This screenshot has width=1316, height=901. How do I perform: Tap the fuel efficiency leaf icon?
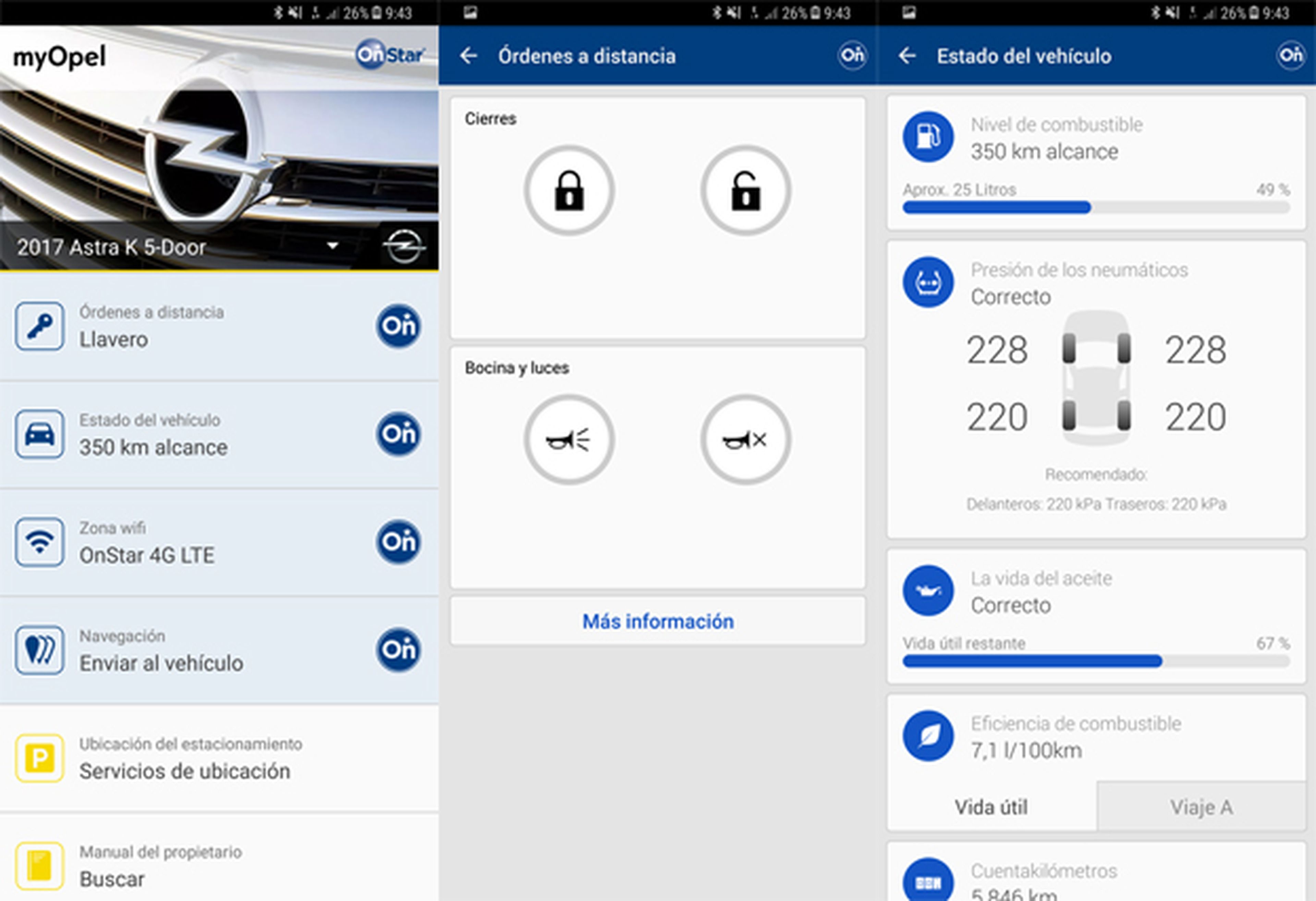(x=928, y=735)
